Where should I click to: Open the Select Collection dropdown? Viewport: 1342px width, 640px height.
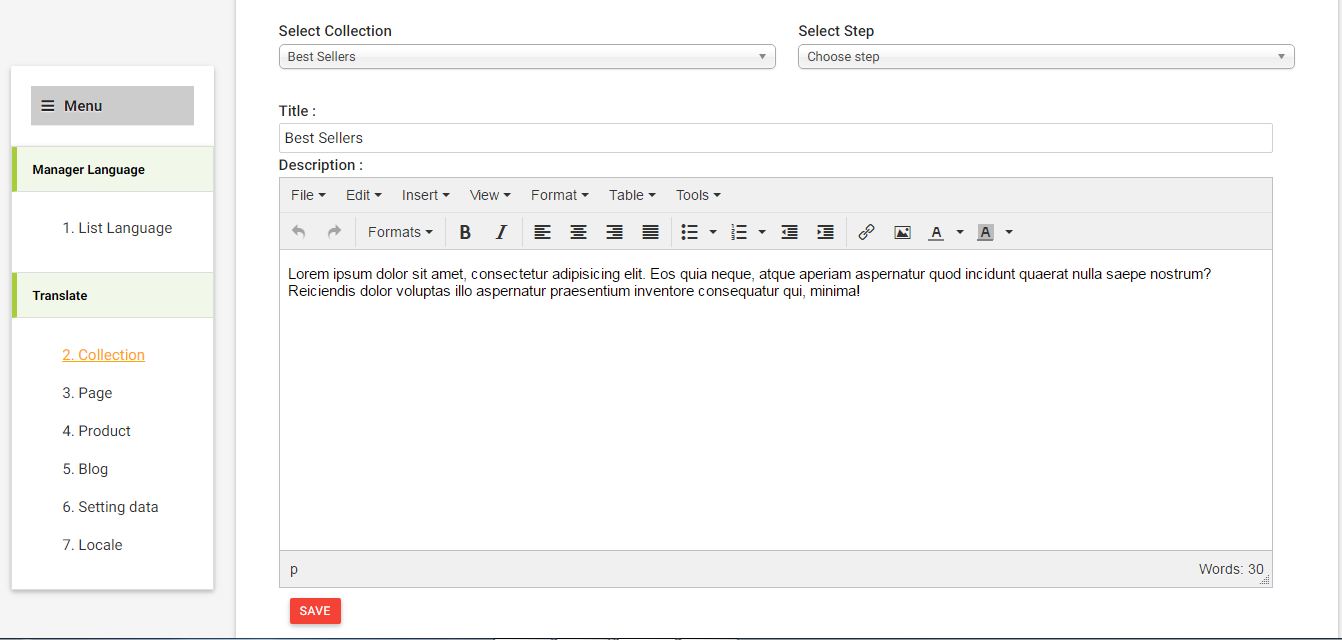click(x=526, y=57)
